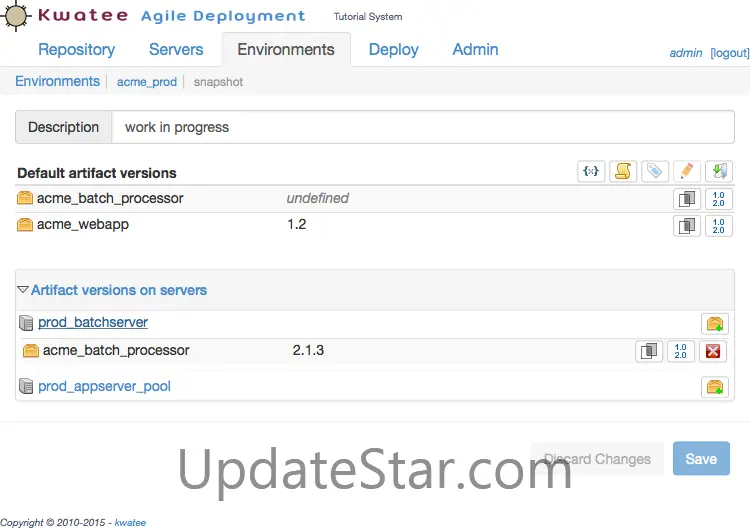Click the copy icon for acme_batch_processor default row

click(x=687, y=199)
